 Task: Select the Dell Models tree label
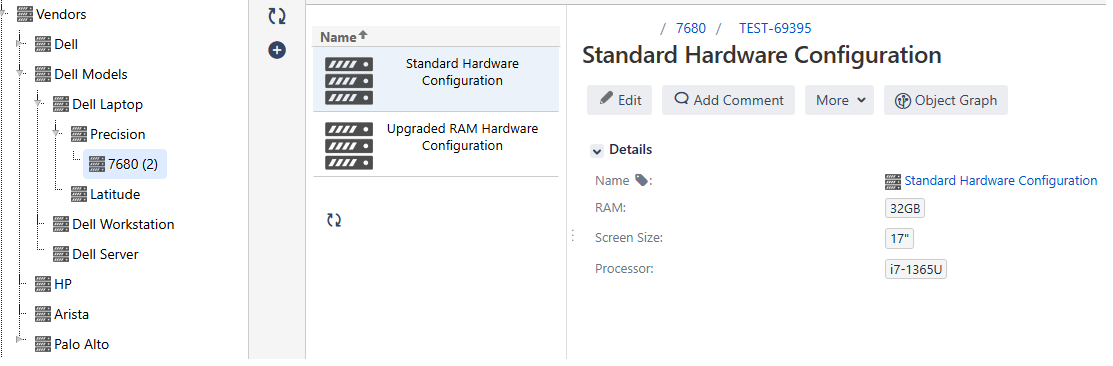(91, 74)
